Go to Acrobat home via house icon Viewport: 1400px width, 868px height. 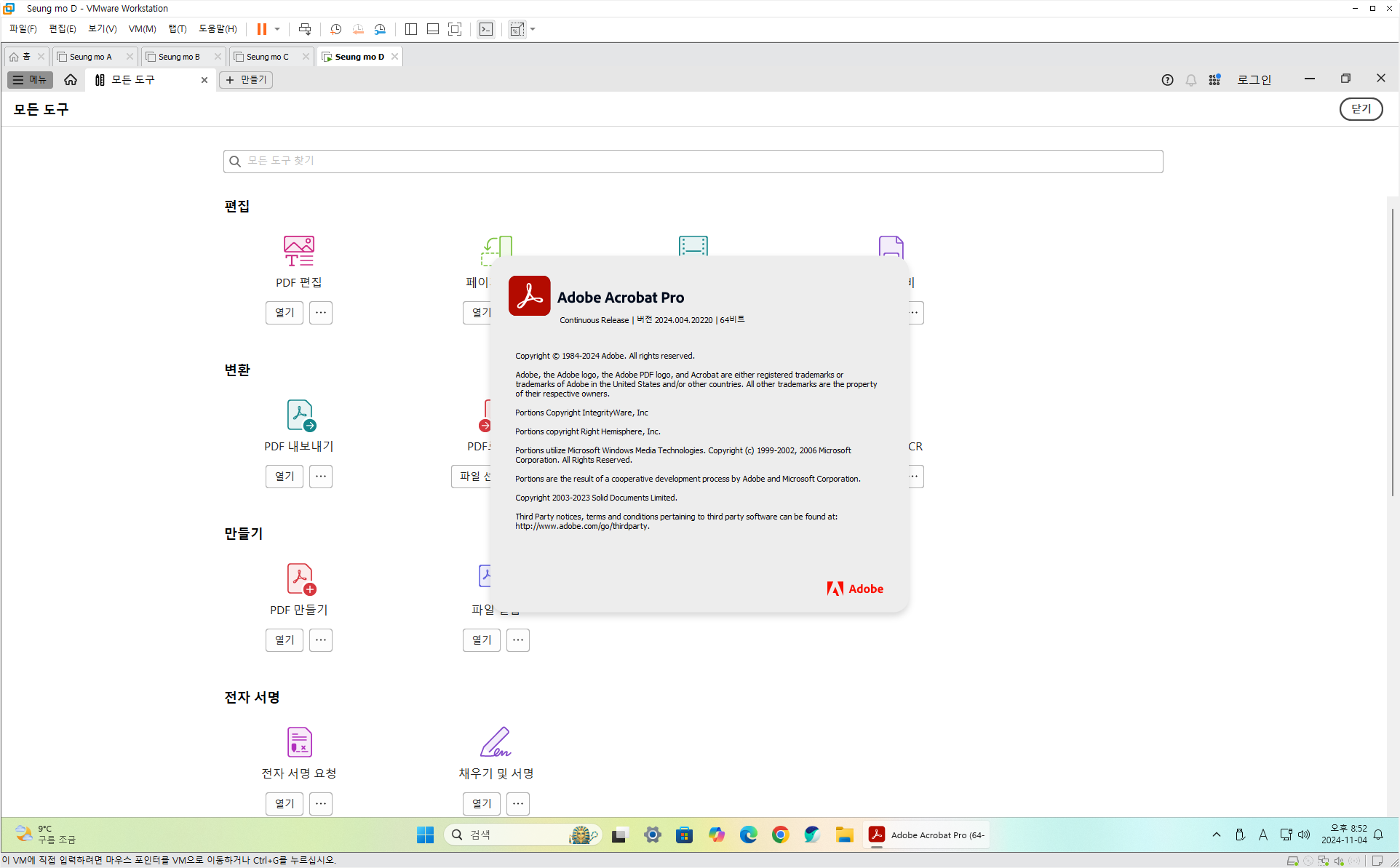pos(71,80)
